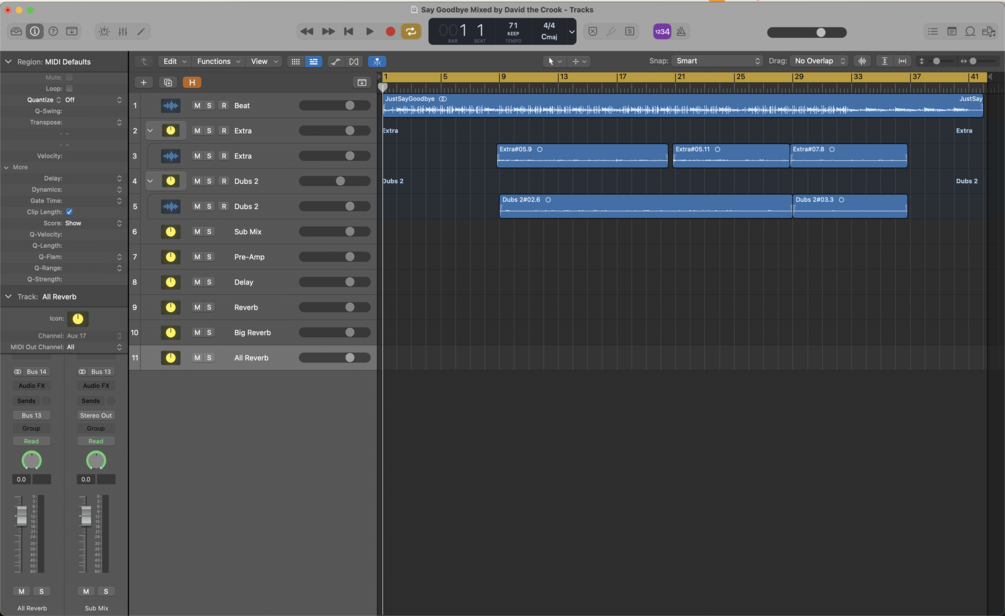Image resolution: width=1005 pixels, height=616 pixels.
Task: Click the Add Track plus button
Action: click(x=144, y=83)
